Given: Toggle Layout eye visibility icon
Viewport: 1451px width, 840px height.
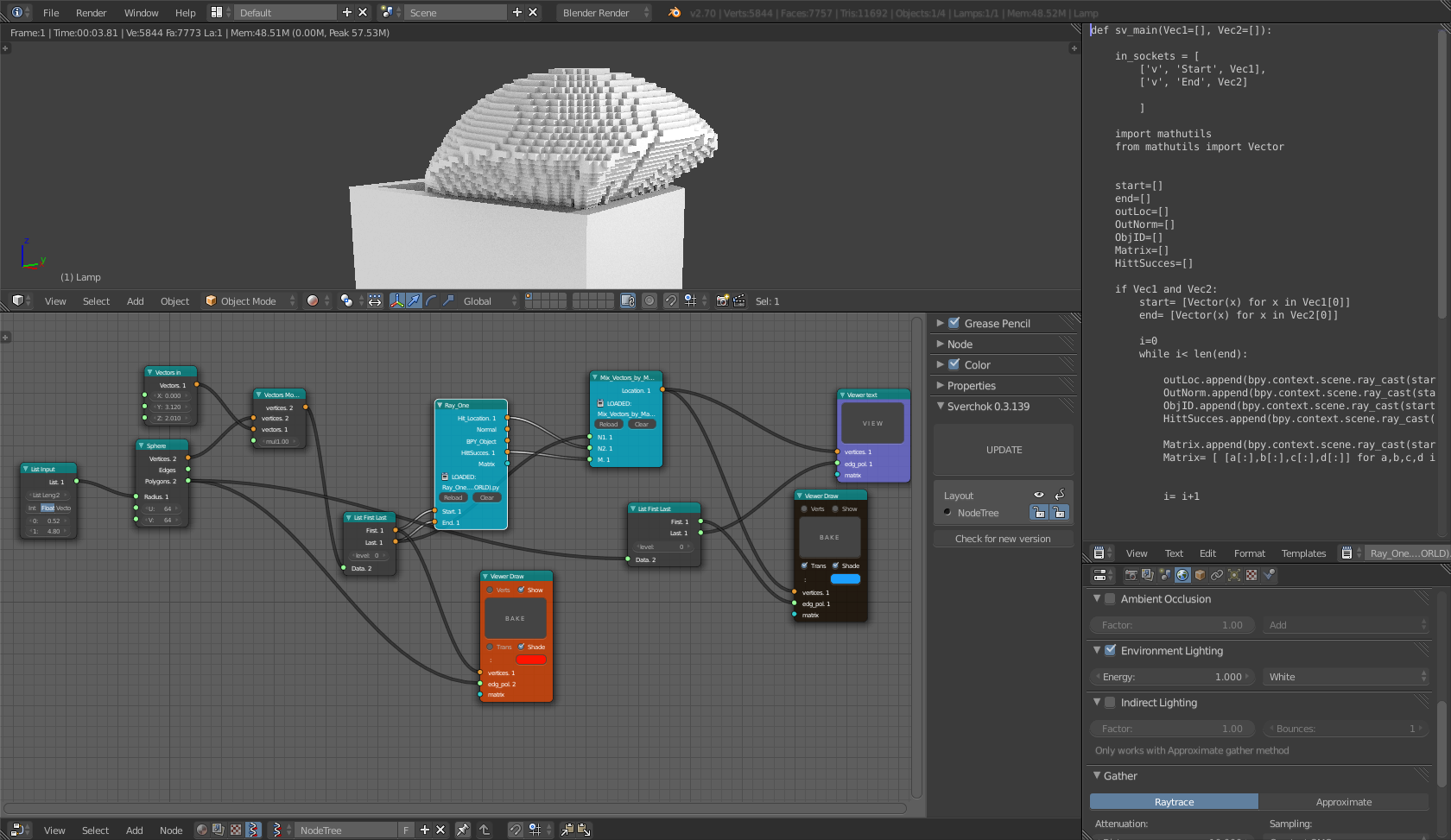Looking at the screenshot, I should [1039, 495].
